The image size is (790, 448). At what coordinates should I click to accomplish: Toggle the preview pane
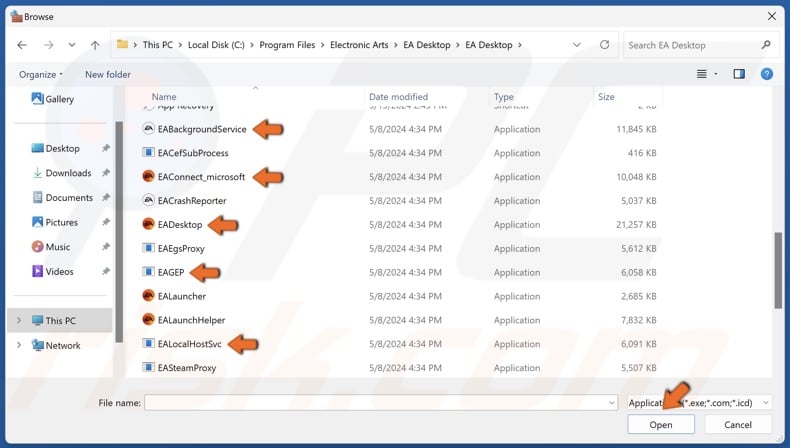(x=739, y=74)
